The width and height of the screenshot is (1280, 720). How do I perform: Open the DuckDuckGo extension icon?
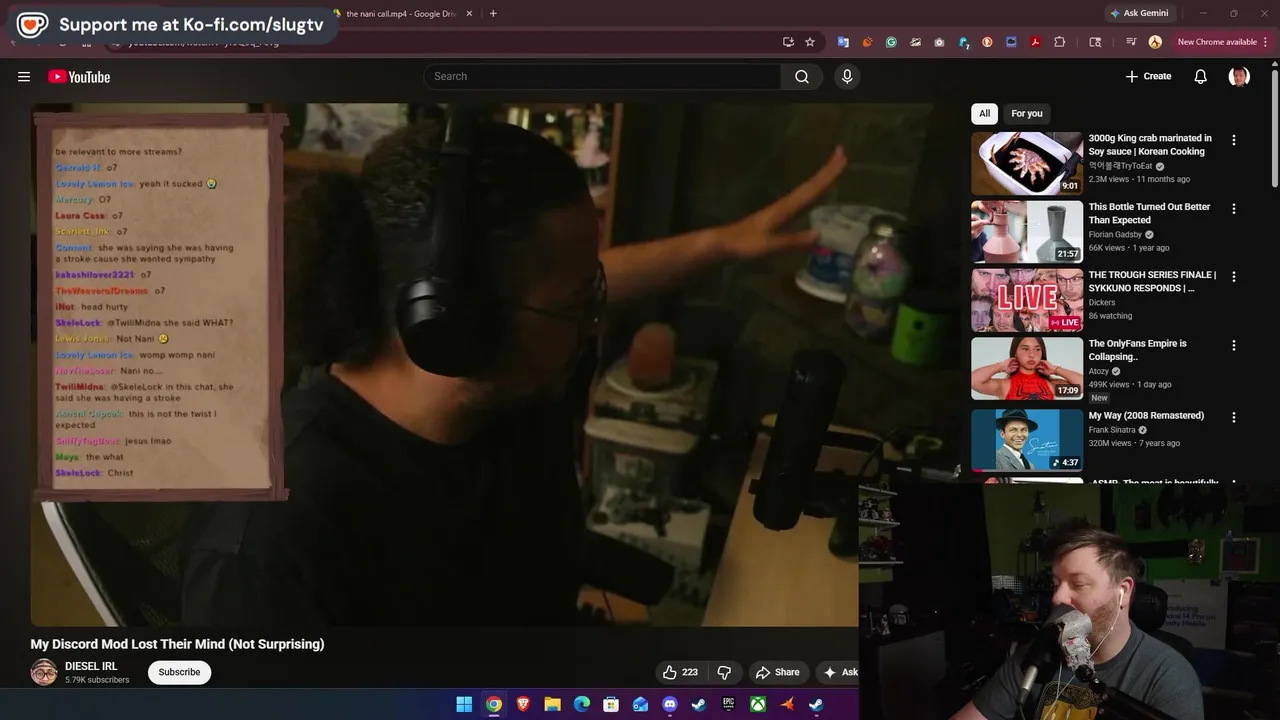(x=987, y=42)
